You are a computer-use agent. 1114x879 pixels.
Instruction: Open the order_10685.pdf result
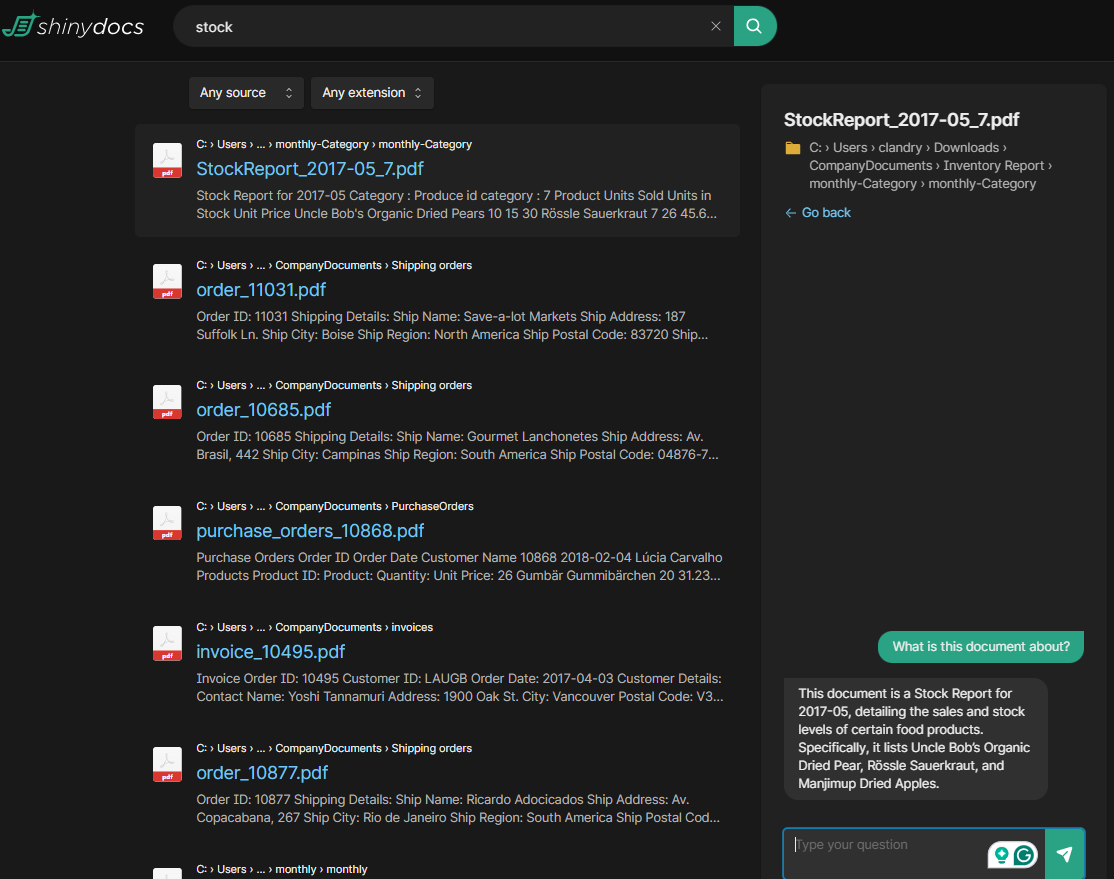point(263,410)
